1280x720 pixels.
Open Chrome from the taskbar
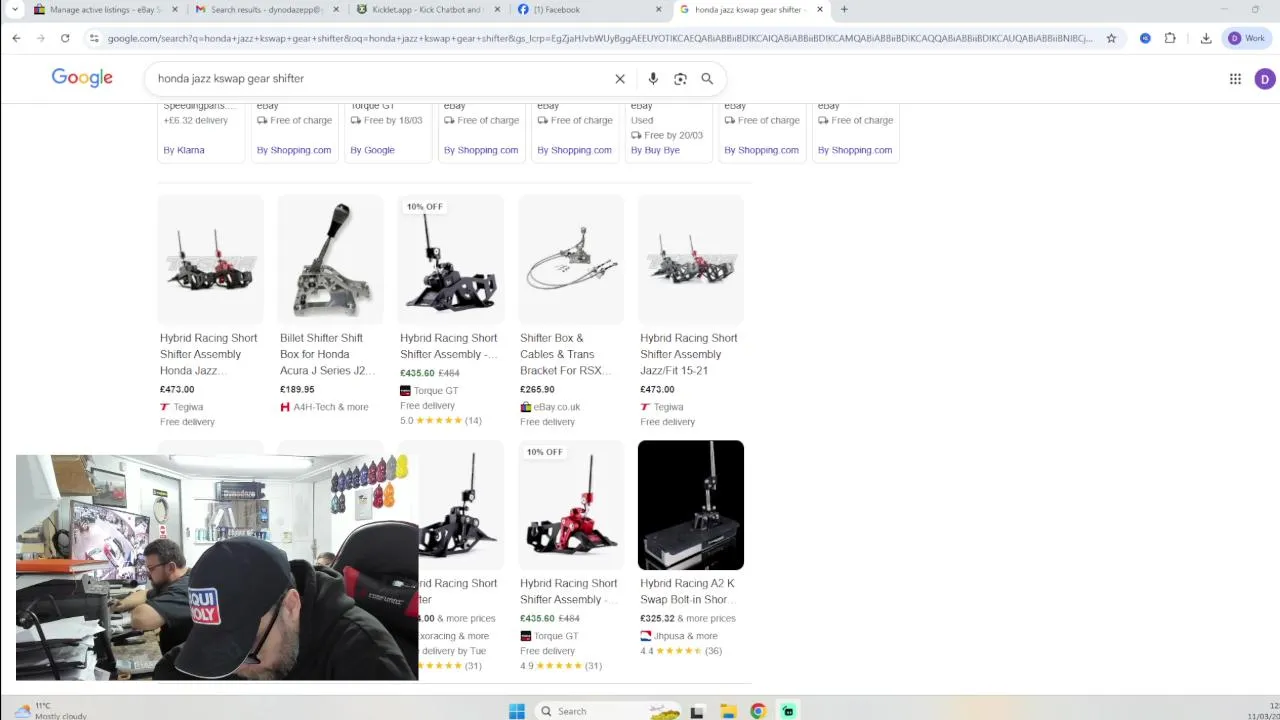(758, 711)
